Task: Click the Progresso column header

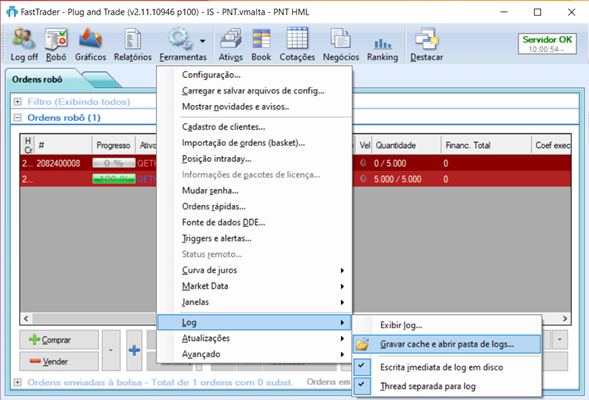Action: [x=113, y=145]
